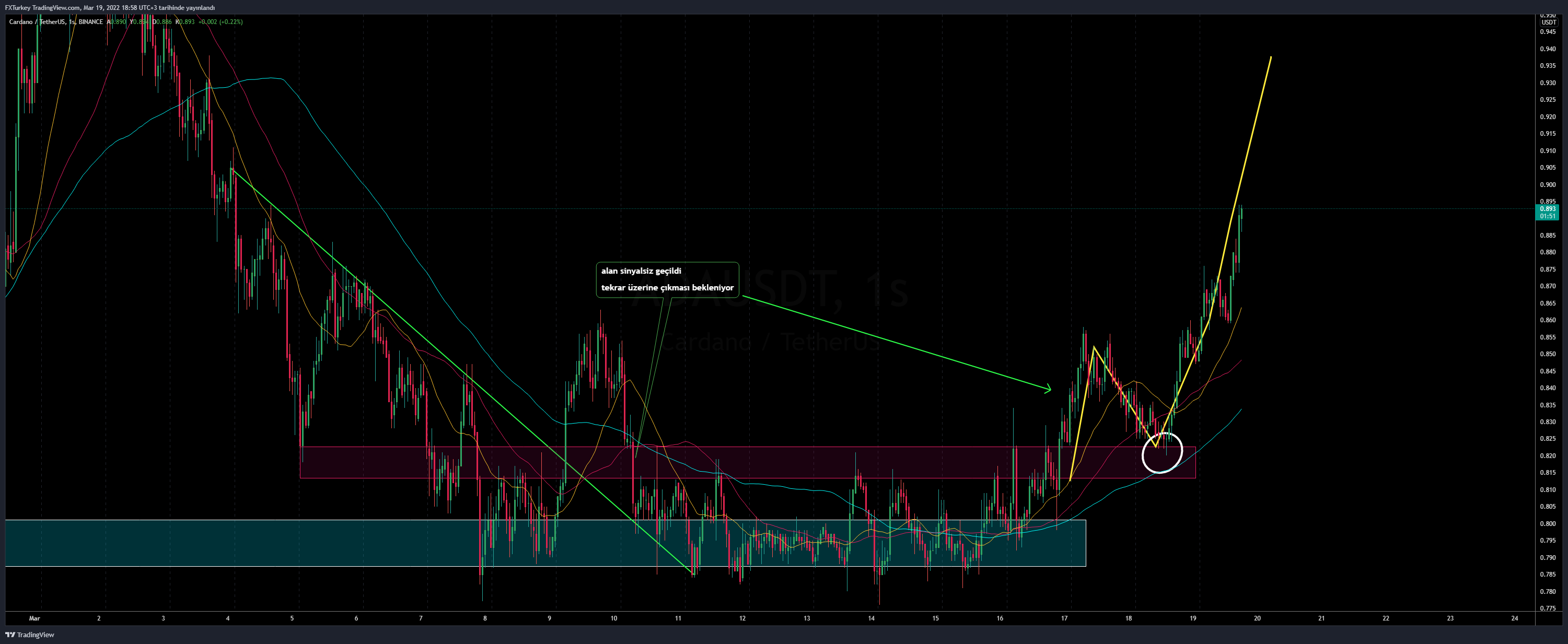
Task: Click the 0.900 price axis label
Action: 1548,184
